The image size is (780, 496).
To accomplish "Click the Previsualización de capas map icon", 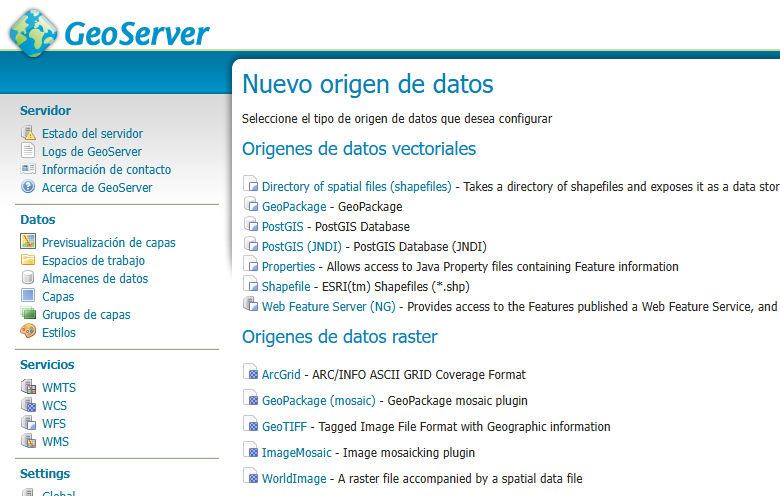I will click(28, 241).
